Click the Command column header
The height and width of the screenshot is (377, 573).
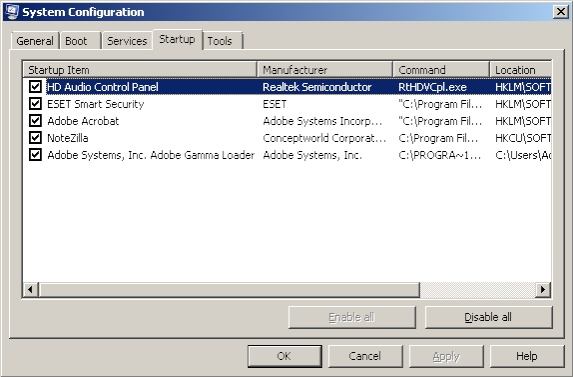point(441,69)
